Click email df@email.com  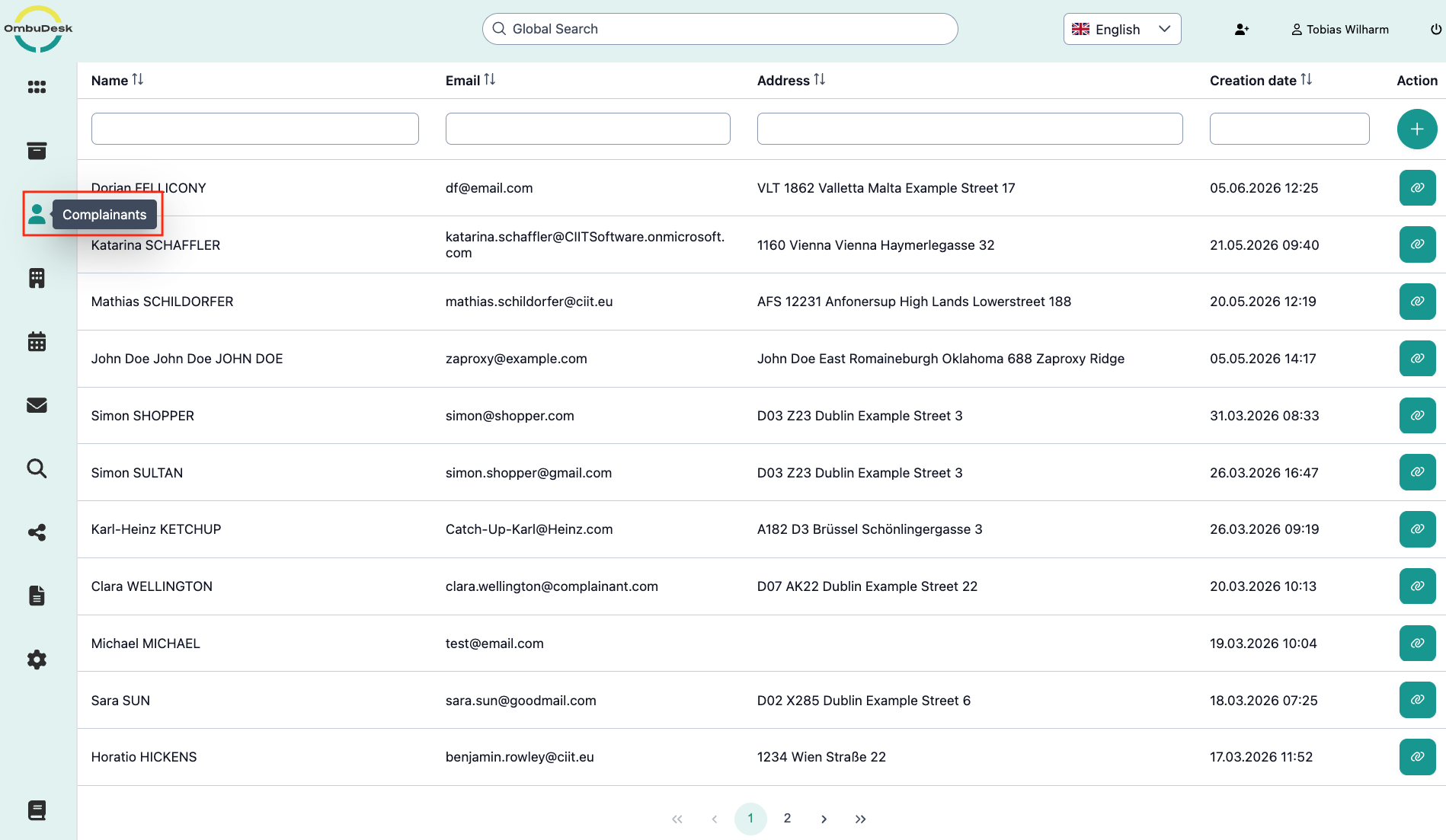(x=489, y=188)
